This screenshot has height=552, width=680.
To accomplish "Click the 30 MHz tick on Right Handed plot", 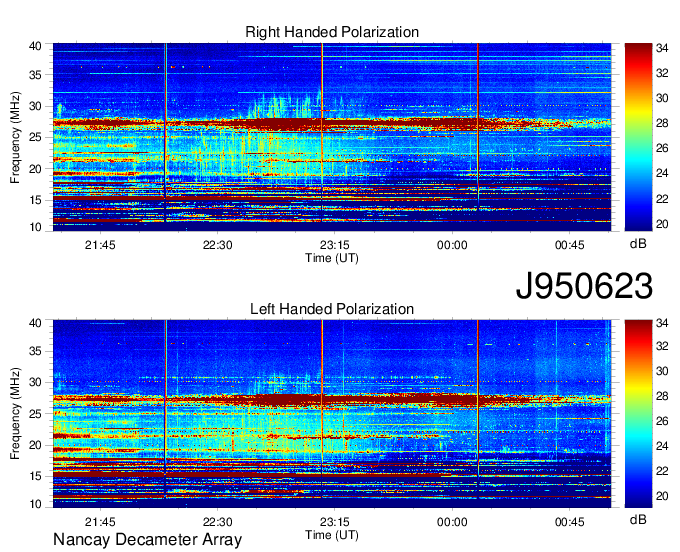I will click(x=36, y=106).
